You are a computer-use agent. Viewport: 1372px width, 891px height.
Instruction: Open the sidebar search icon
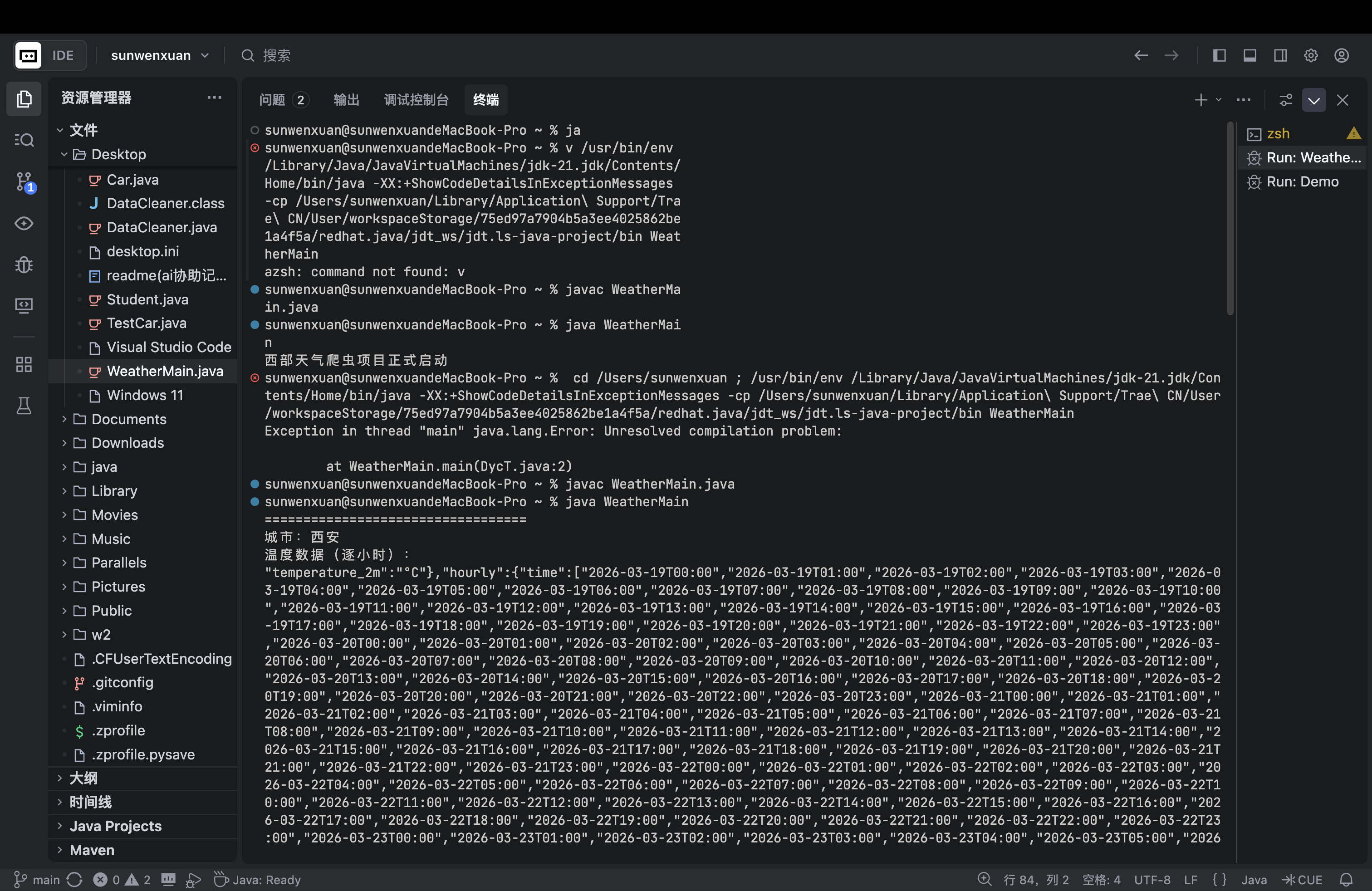click(x=24, y=140)
